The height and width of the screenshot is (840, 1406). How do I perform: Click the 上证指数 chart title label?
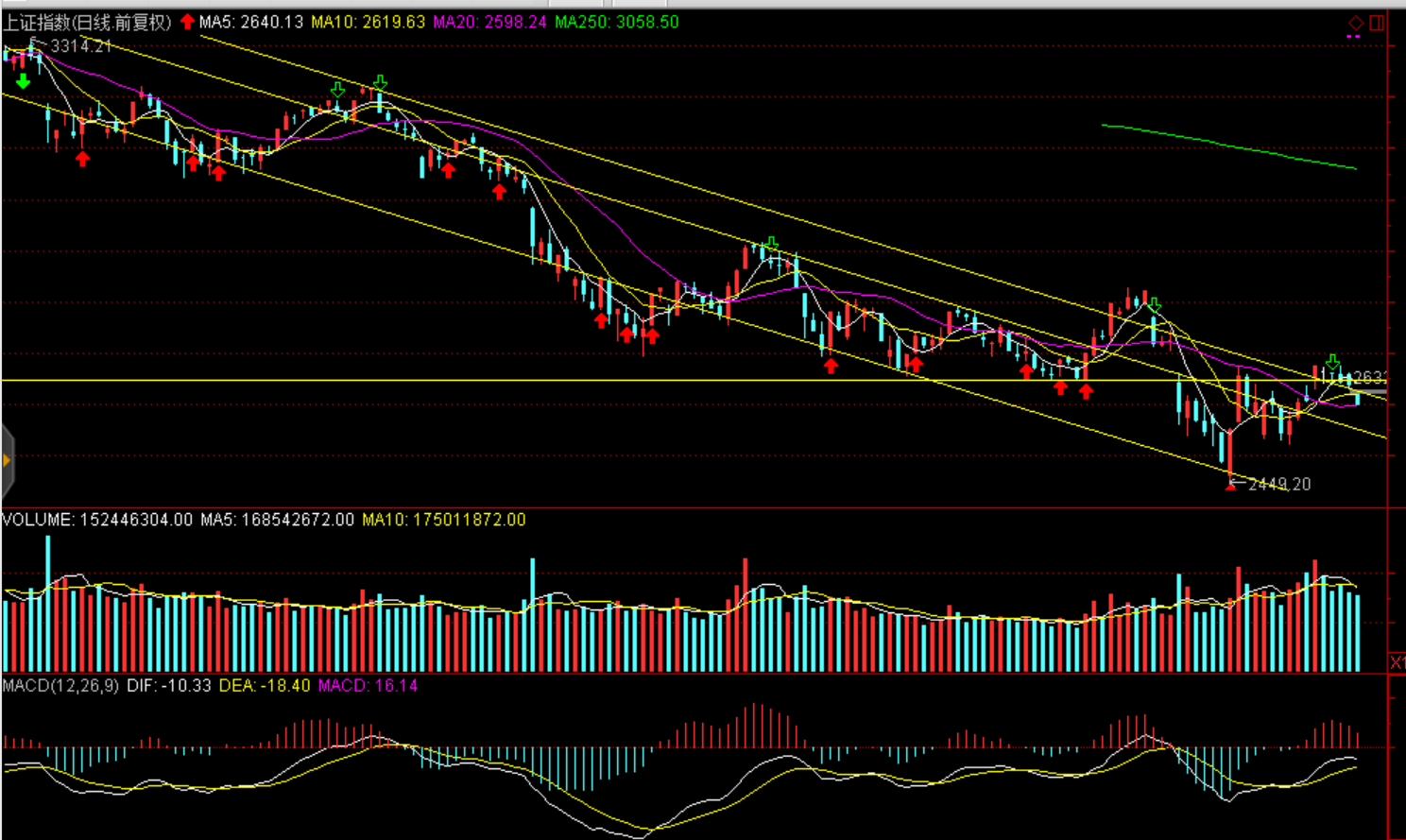pyautogui.click(x=87, y=22)
